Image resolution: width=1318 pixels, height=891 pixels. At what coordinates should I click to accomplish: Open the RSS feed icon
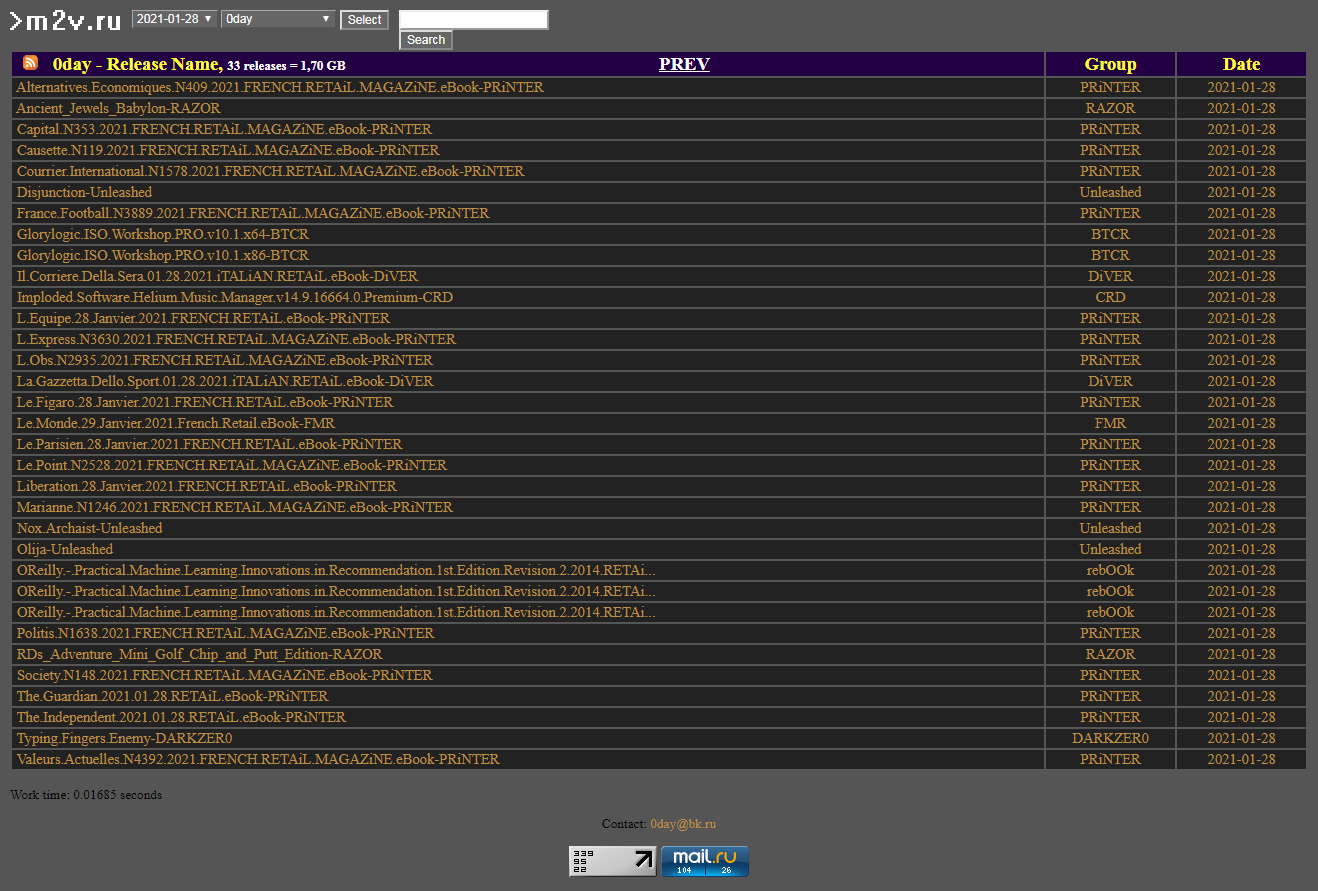(31, 63)
